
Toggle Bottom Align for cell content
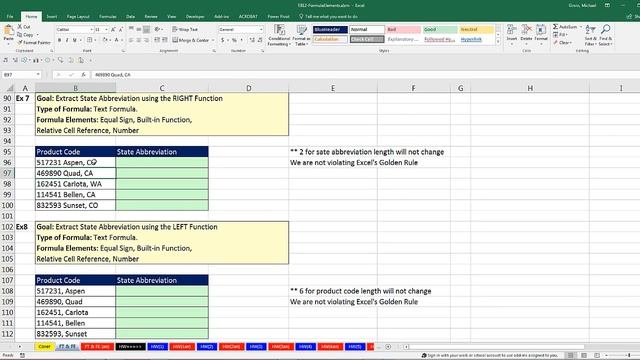pyautogui.click(x=146, y=29)
